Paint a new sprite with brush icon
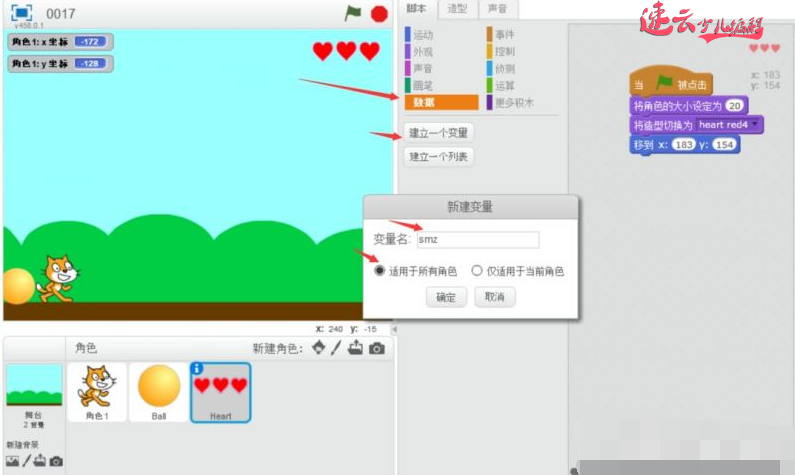 (336, 348)
